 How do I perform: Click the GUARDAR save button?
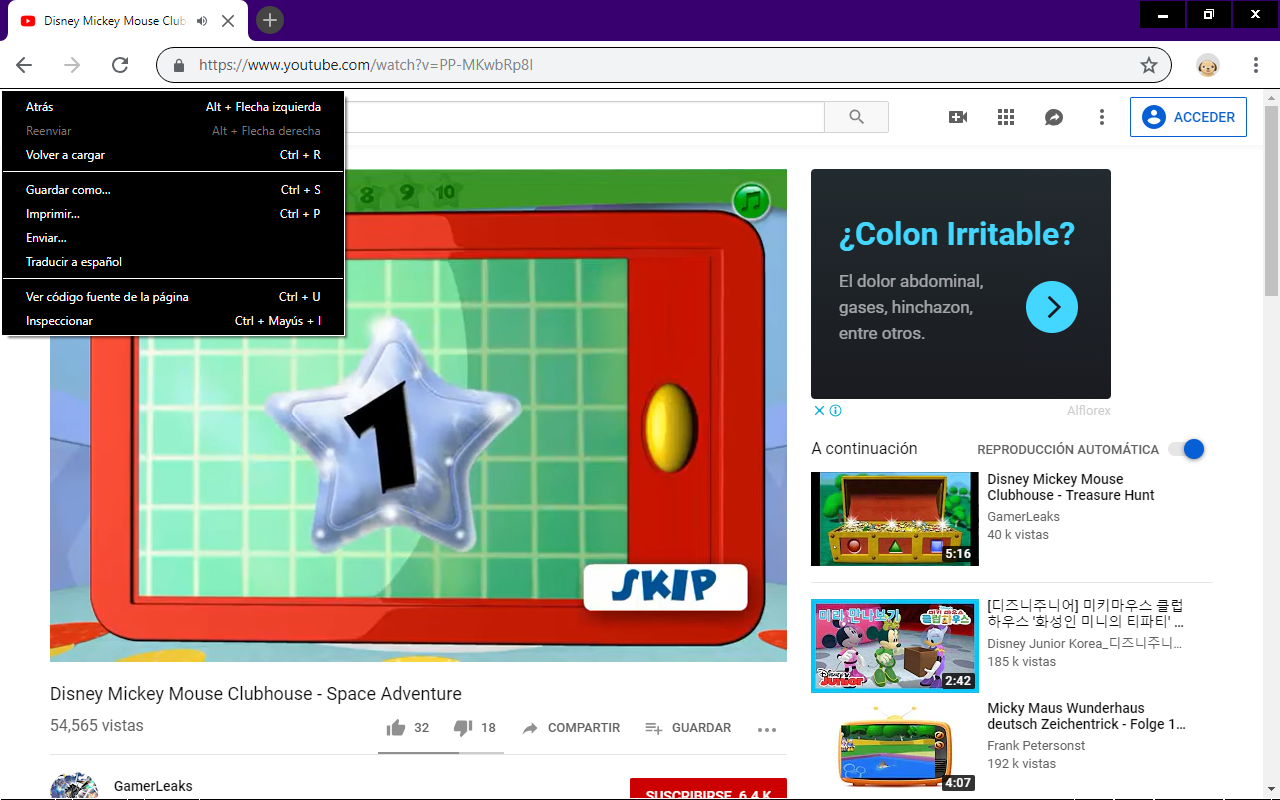(x=688, y=728)
